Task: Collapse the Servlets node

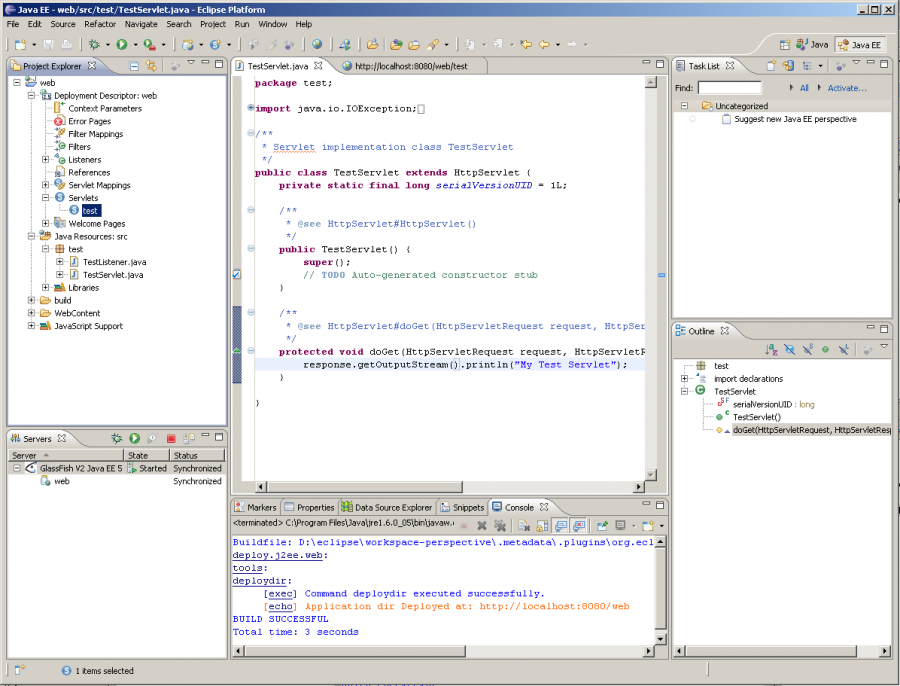Action: coord(46,198)
